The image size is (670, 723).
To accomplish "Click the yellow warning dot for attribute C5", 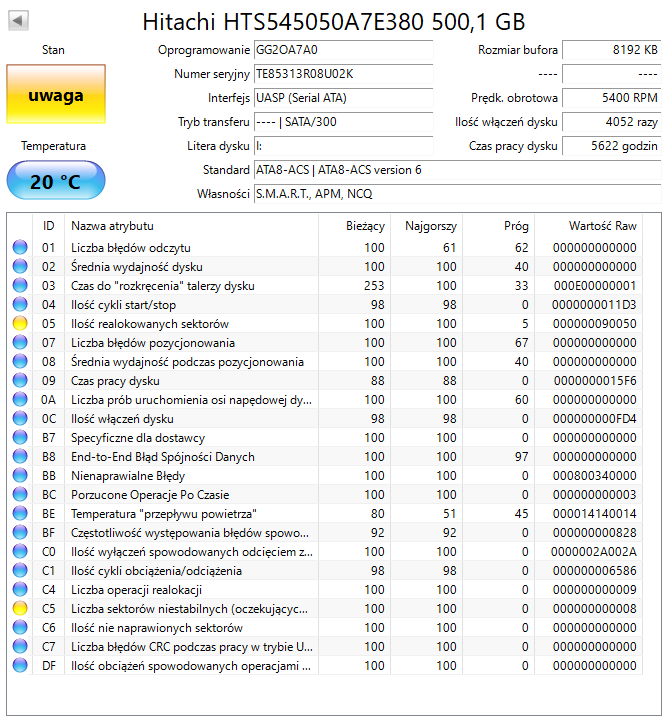I will pyautogui.click(x=20, y=609).
